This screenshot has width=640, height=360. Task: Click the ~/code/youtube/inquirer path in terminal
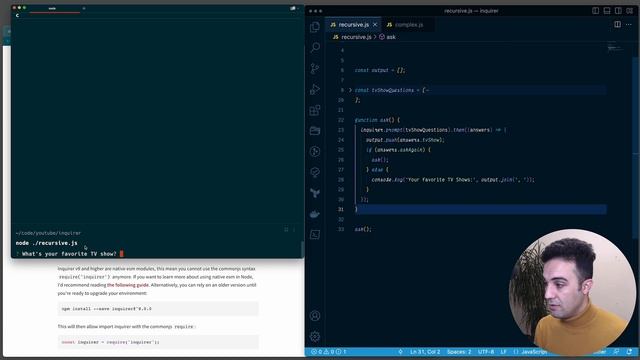[x=48, y=233]
